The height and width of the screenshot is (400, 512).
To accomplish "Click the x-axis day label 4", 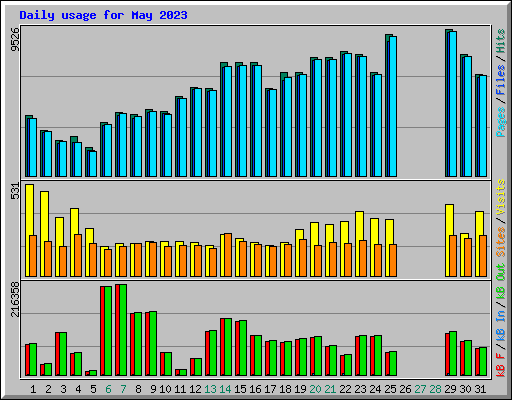I will click(x=78, y=389).
